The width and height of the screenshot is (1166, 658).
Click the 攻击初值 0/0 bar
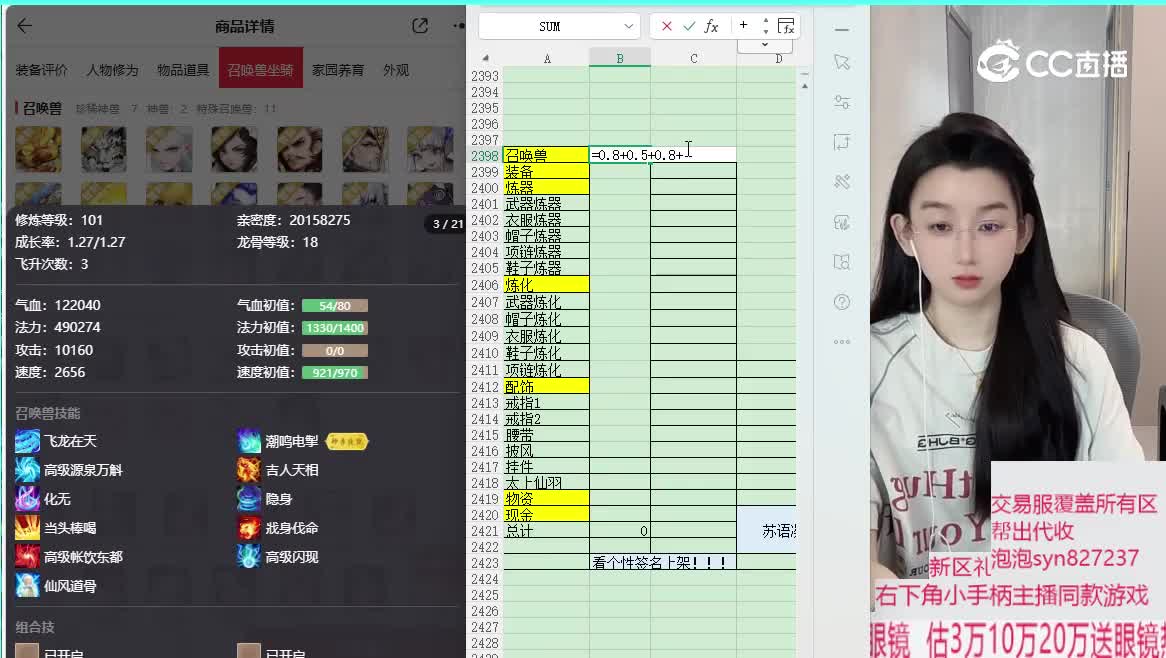click(335, 350)
